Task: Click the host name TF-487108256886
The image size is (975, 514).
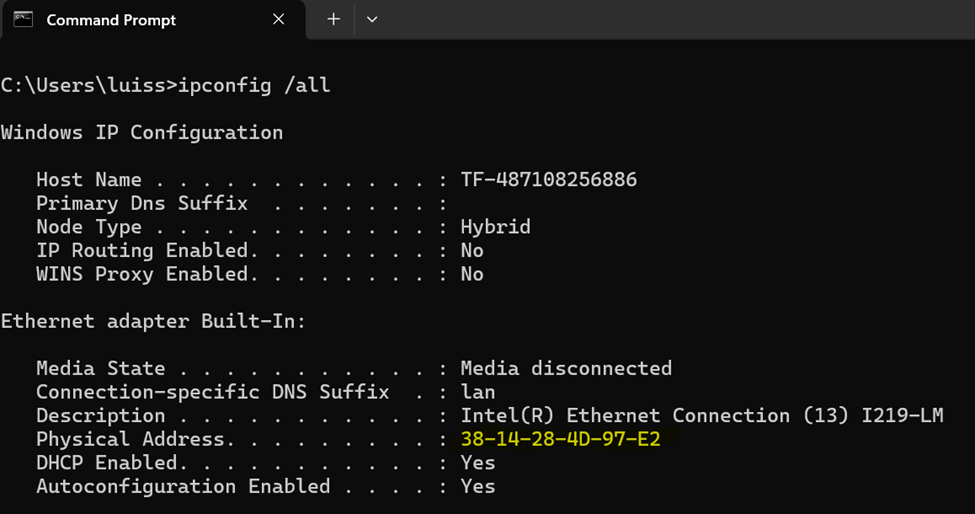Action: coord(548,180)
